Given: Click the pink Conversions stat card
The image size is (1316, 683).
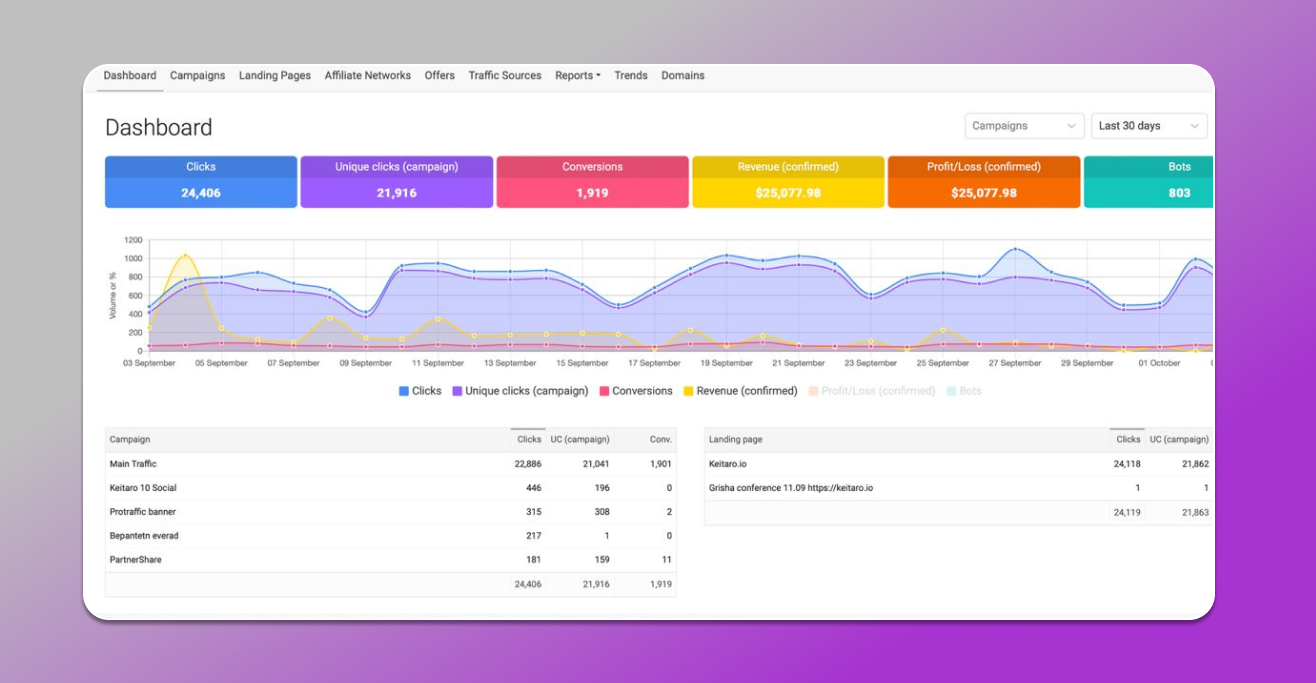Looking at the screenshot, I should (x=592, y=182).
